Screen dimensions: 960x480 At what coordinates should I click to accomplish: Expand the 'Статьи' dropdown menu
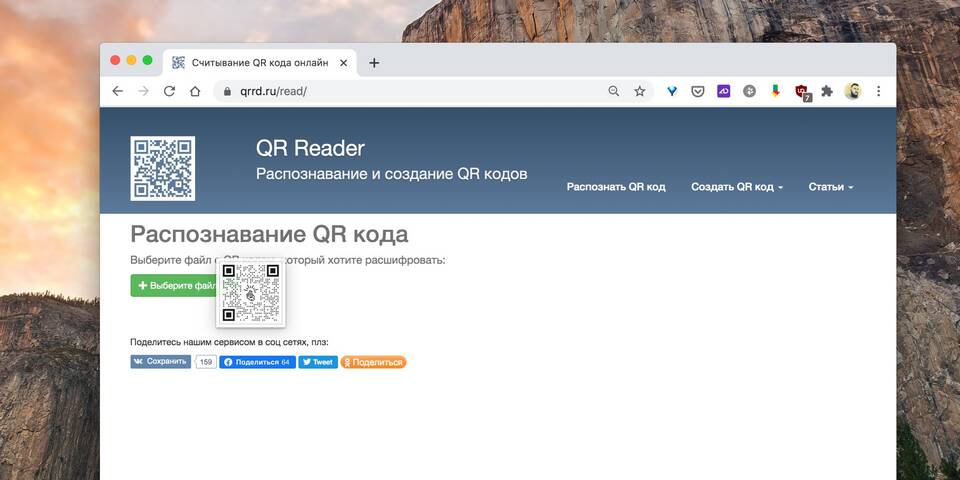pyautogui.click(x=830, y=187)
